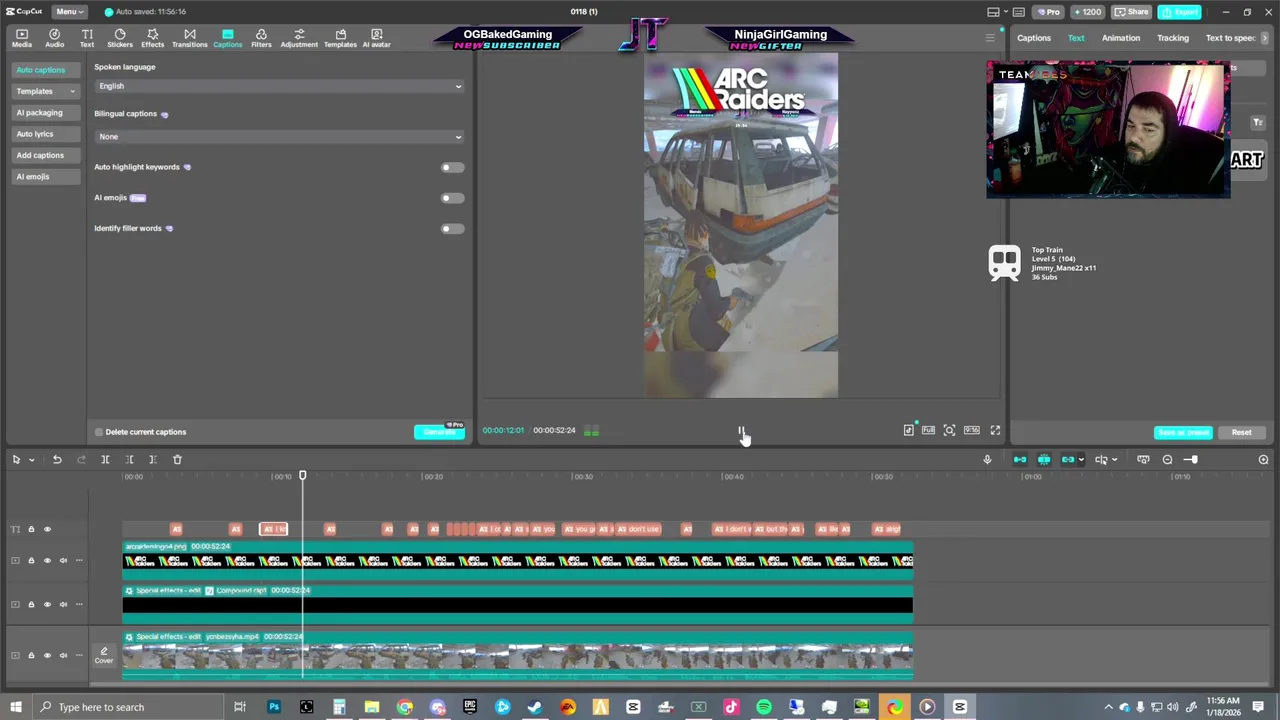Screen dimensions: 1280x720
Task: Open the Media panel
Action: coord(22,38)
